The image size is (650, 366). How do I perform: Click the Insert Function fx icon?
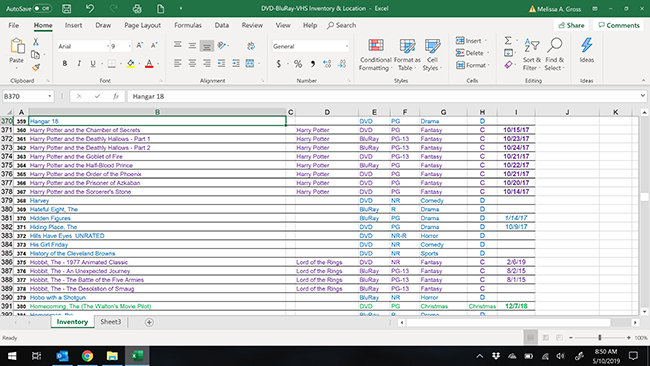coord(116,96)
